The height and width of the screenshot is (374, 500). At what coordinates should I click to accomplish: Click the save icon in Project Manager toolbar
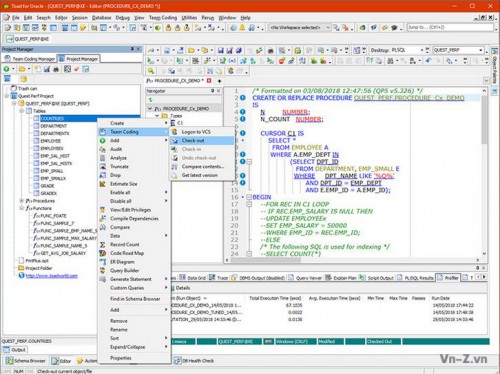click(47, 69)
